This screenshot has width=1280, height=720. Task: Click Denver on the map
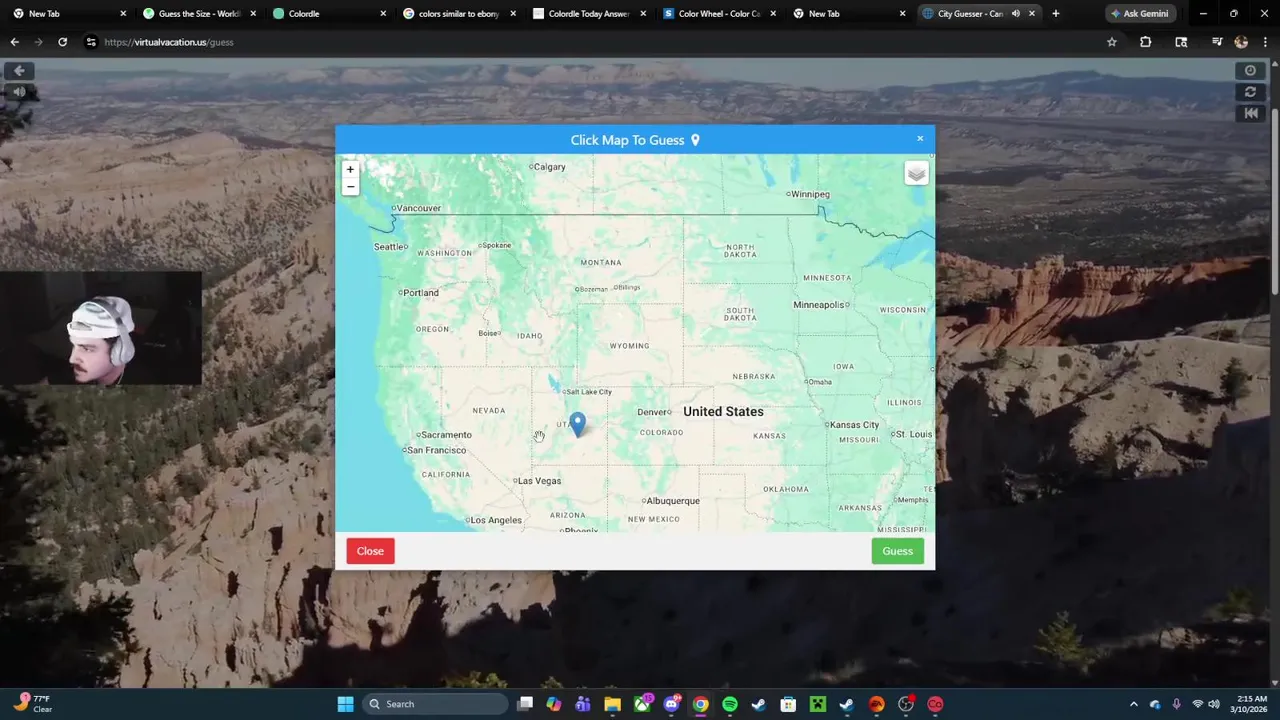pos(653,412)
